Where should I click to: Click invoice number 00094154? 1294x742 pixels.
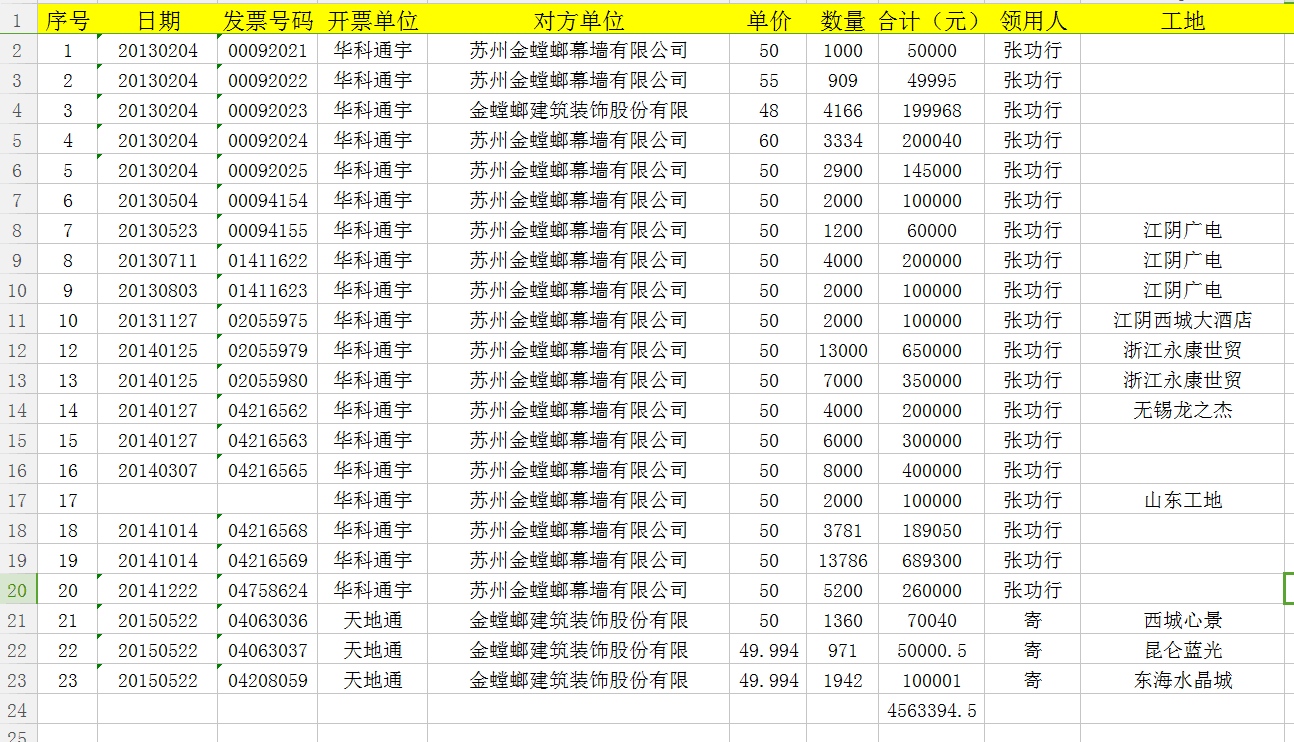click(268, 200)
